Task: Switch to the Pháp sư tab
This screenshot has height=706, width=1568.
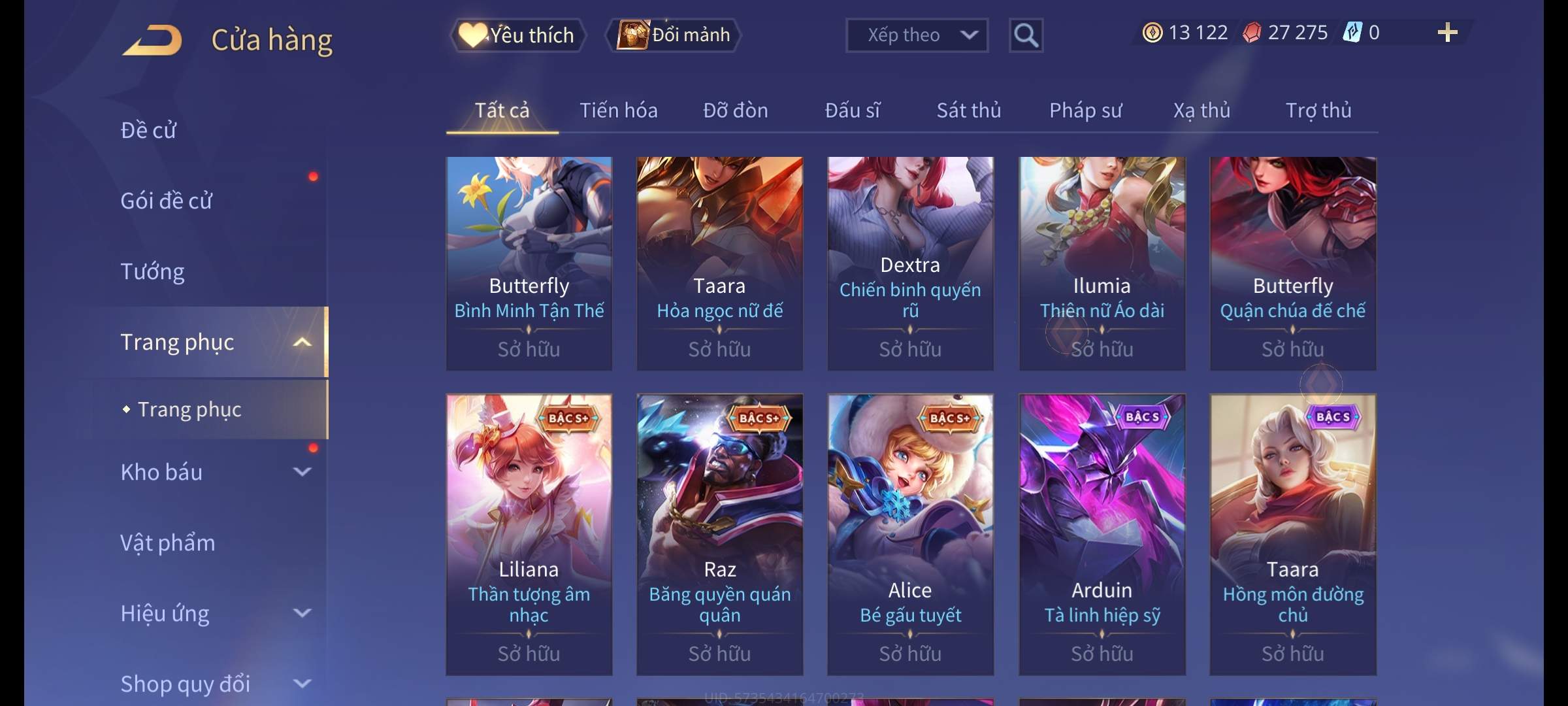Action: 1085,110
